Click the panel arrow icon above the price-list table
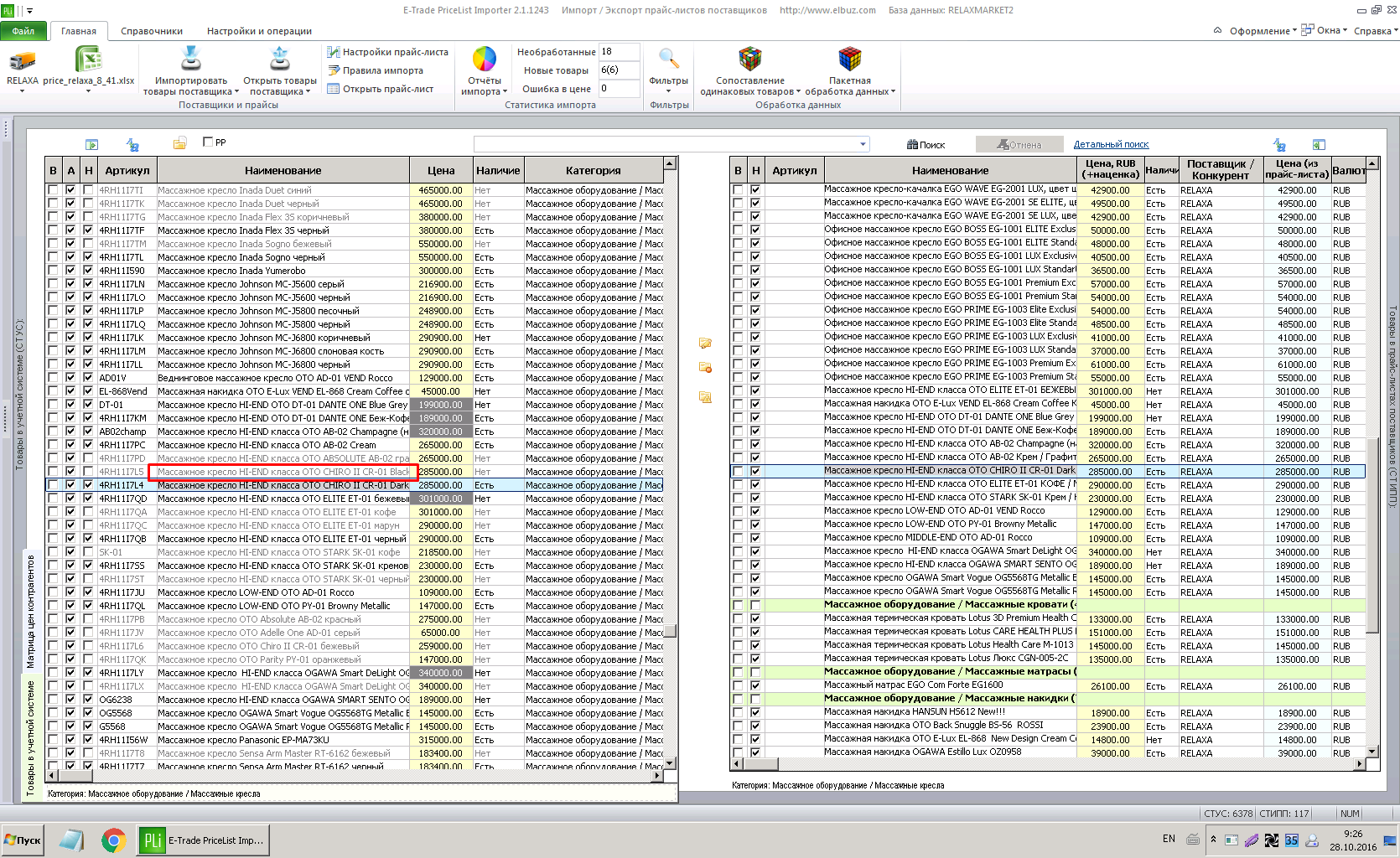This screenshot has width=1400, height=858. [1319, 144]
